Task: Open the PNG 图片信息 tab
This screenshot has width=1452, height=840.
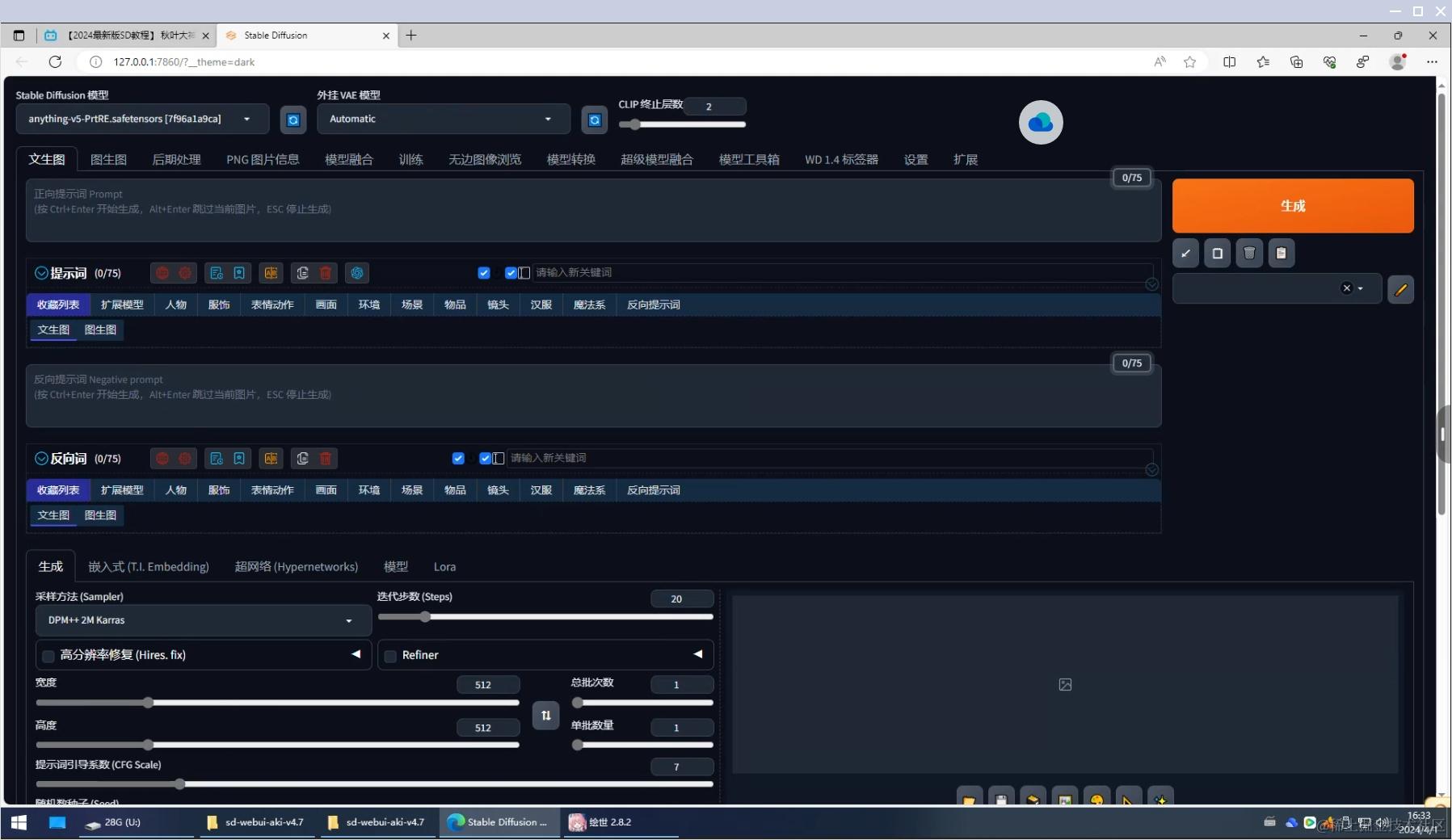Action: pyautogui.click(x=263, y=160)
